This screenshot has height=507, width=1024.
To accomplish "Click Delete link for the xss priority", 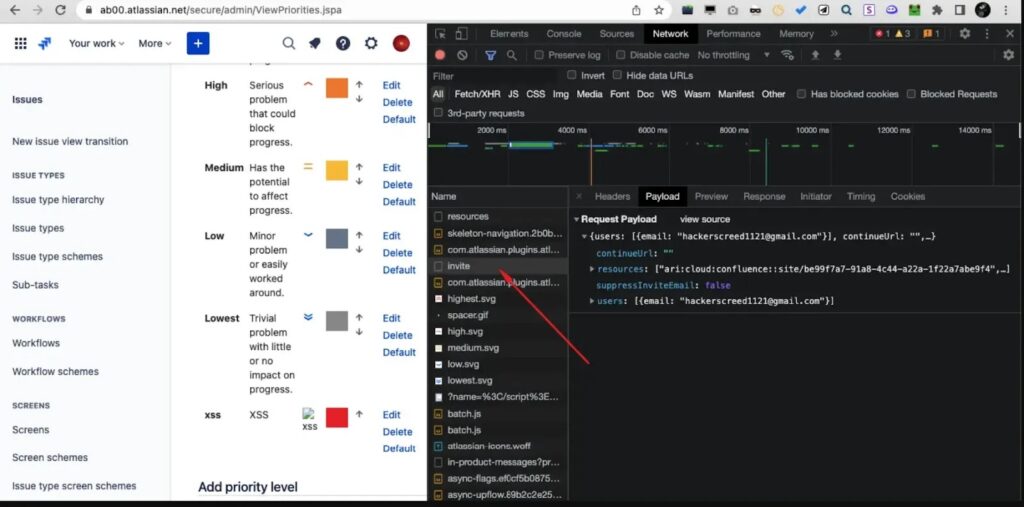I will (397, 432).
